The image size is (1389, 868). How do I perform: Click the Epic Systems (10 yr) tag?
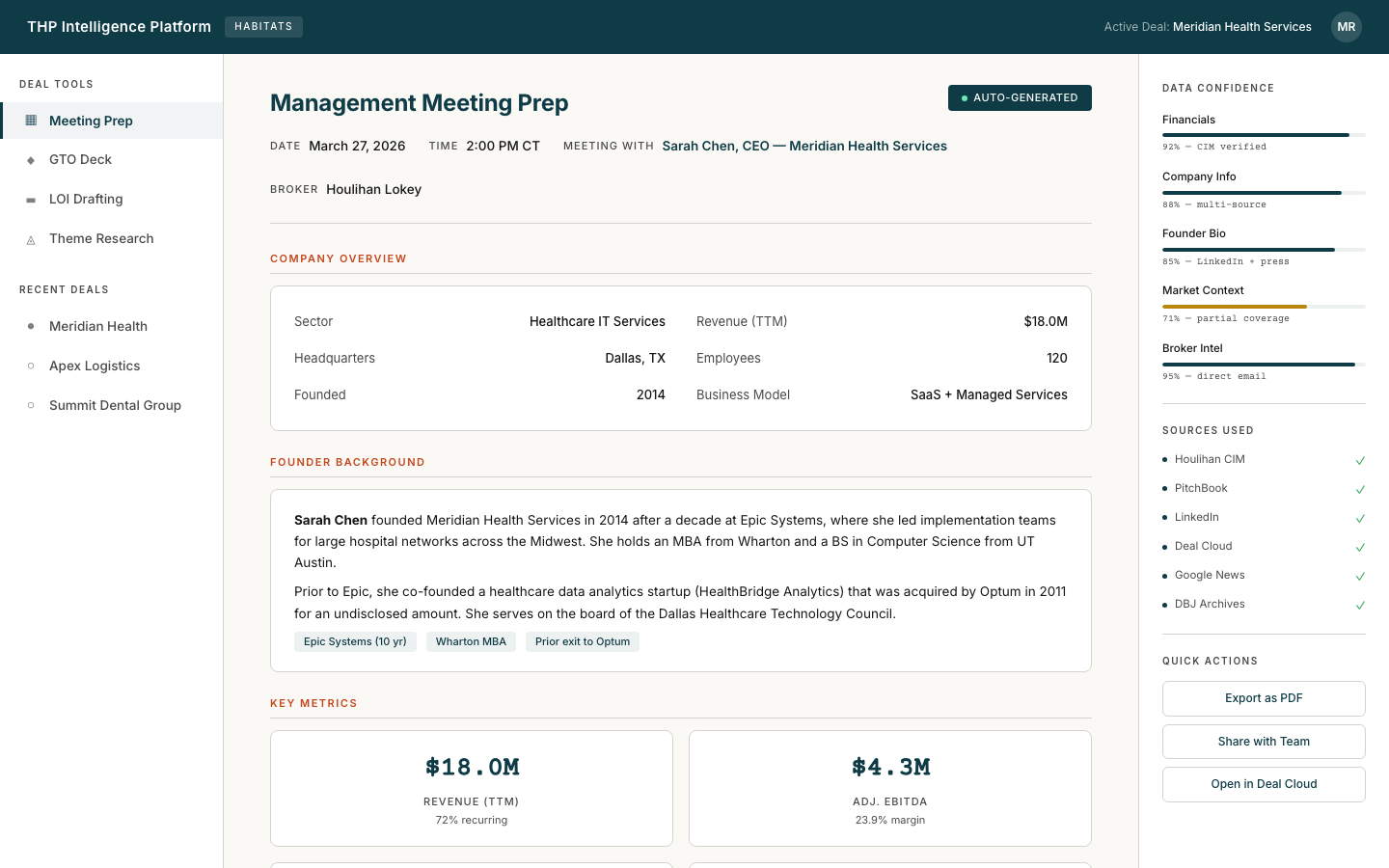coord(355,641)
